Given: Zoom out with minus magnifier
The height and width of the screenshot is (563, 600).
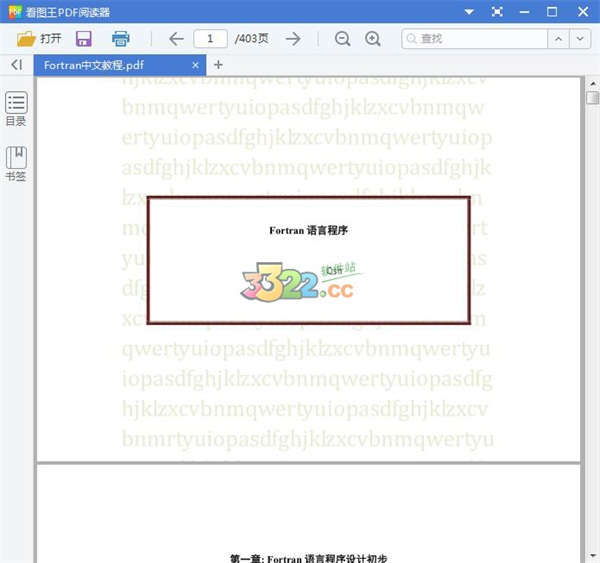Looking at the screenshot, I should (342, 39).
